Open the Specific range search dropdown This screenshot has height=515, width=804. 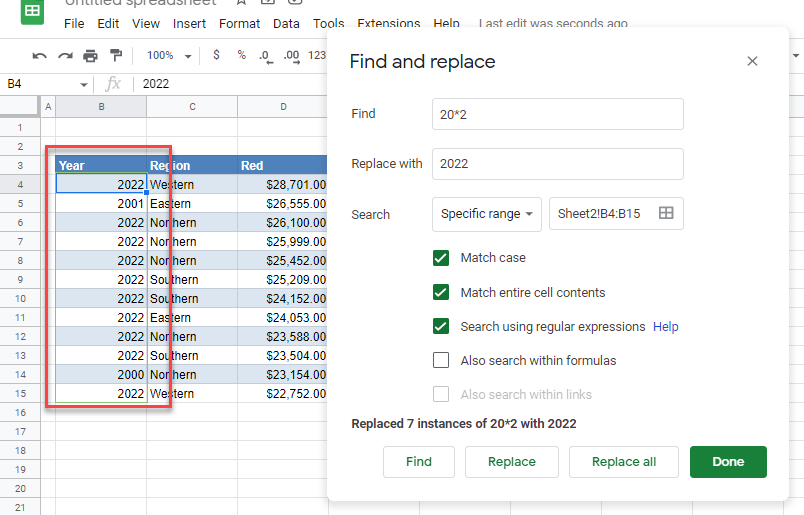click(487, 214)
